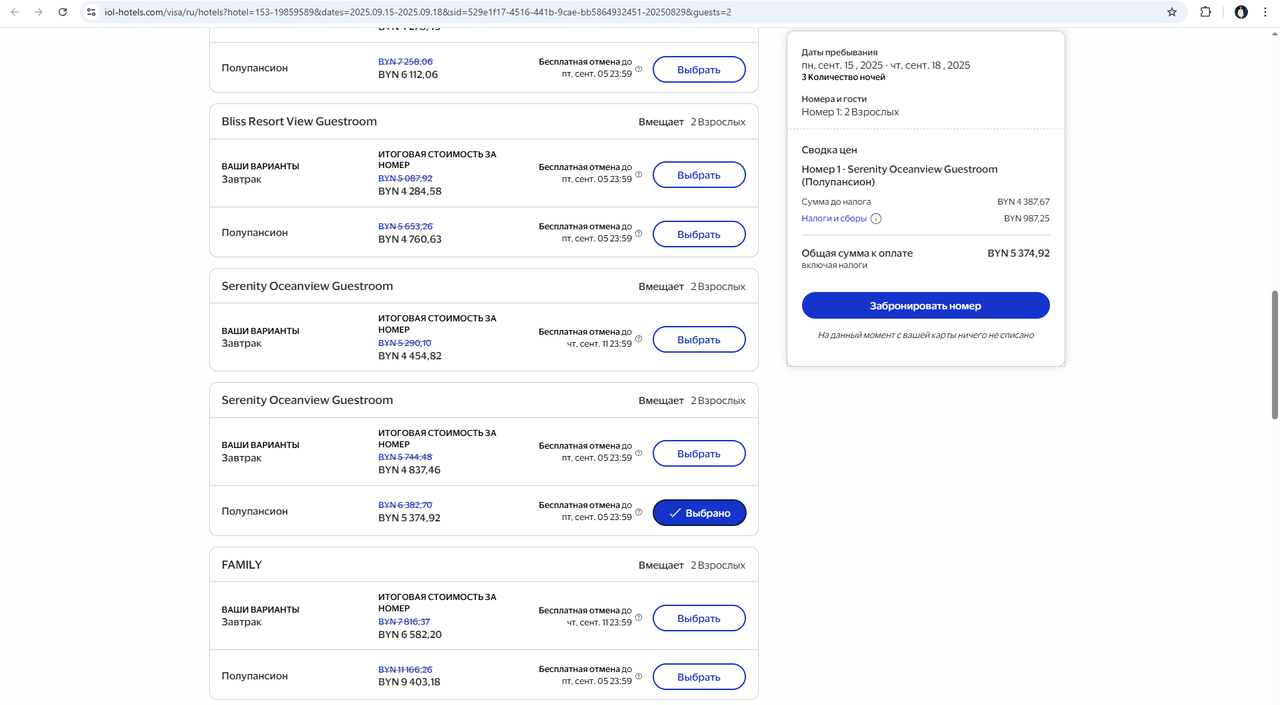This screenshot has width=1280, height=705.
Task: Click cancellation info icon for FAMILY Полупансион
Action: click(639, 676)
